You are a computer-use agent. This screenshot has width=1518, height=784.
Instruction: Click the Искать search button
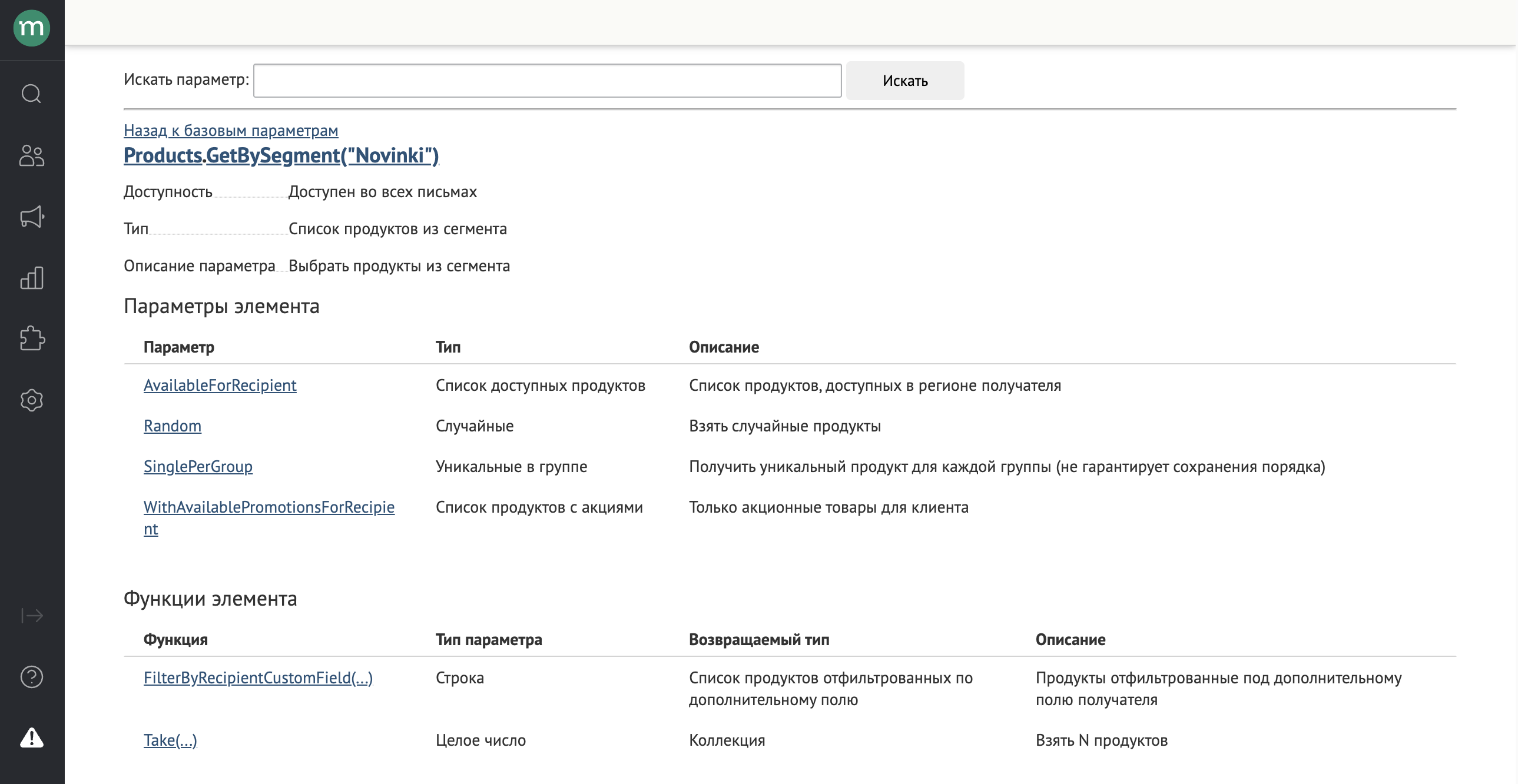(x=905, y=80)
